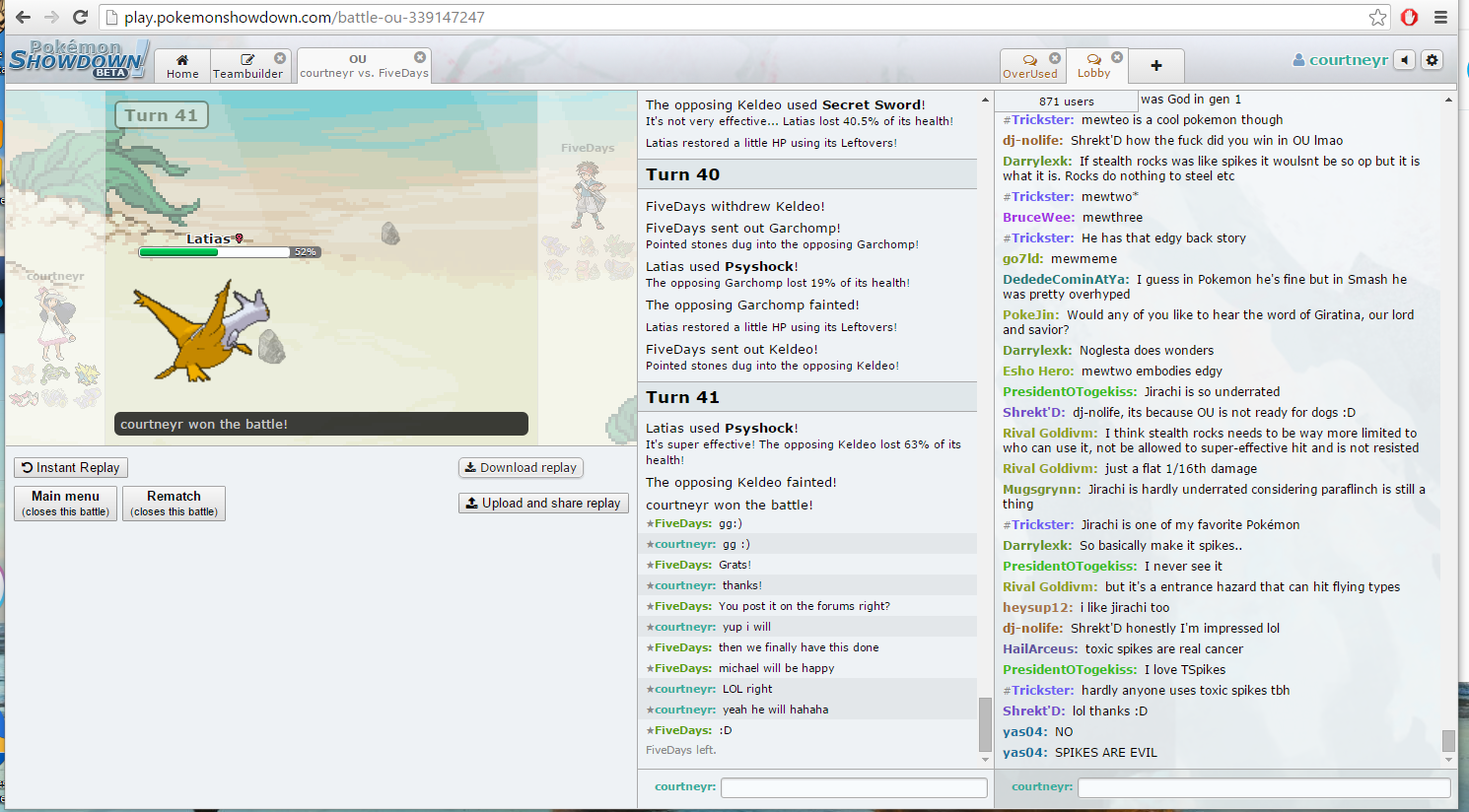Click the 'FiveDays left.' log line
The width and height of the screenshot is (1469, 812).
(x=681, y=751)
